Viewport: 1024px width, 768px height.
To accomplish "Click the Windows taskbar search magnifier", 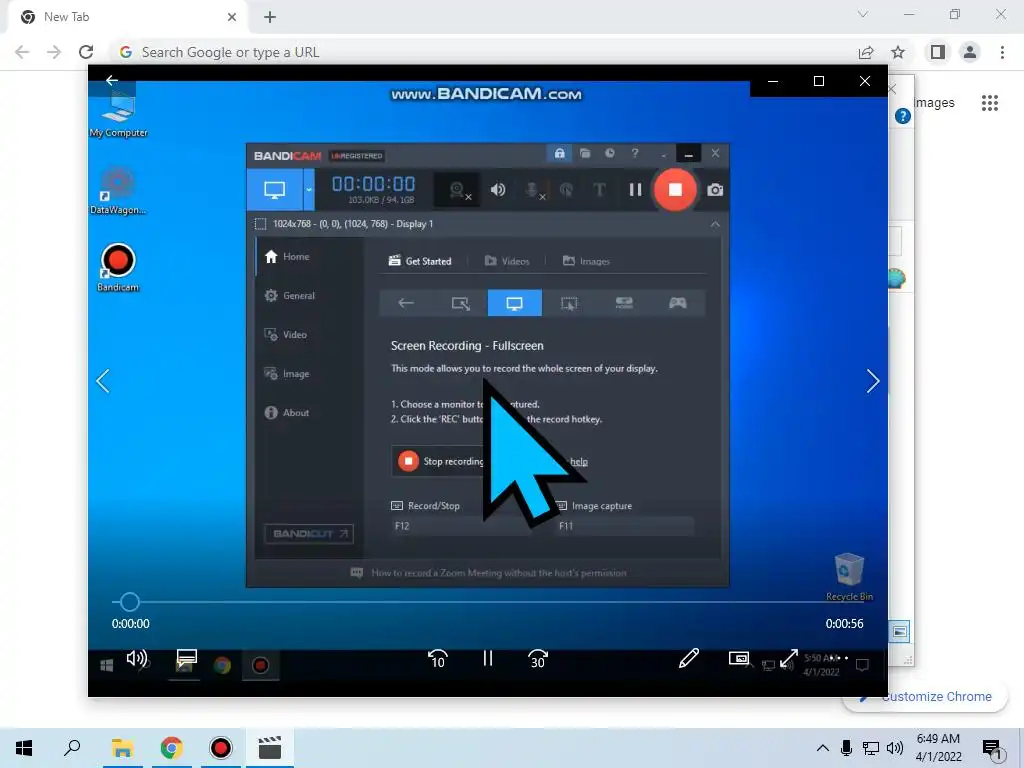I will [72, 747].
